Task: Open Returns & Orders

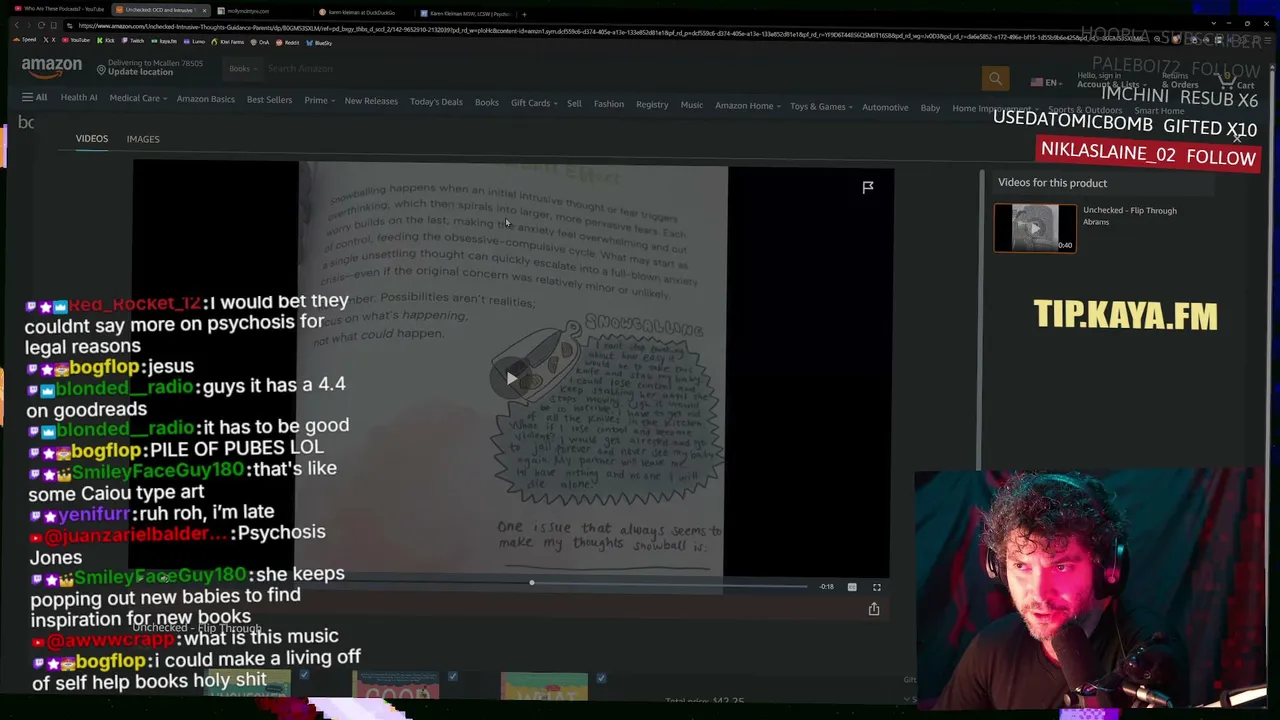Action: click(x=1179, y=80)
